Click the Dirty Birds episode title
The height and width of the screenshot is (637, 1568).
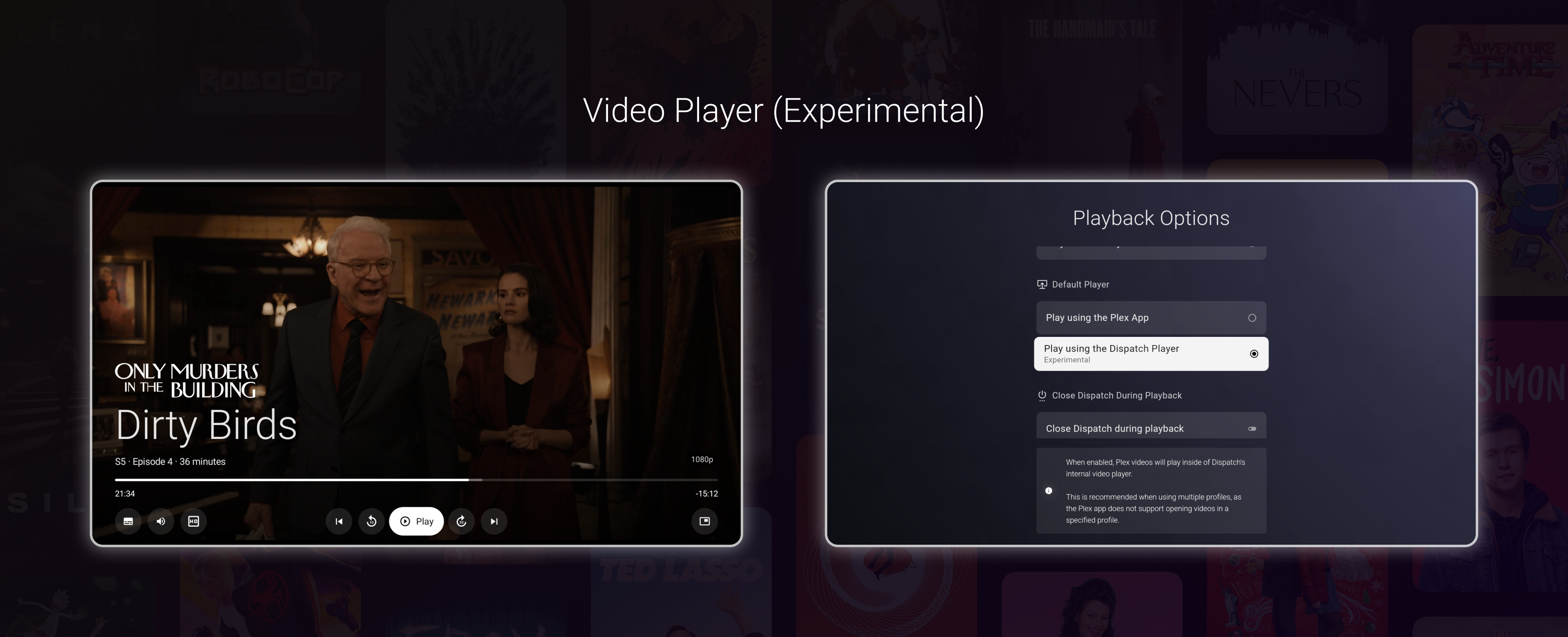(x=206, y=425)
